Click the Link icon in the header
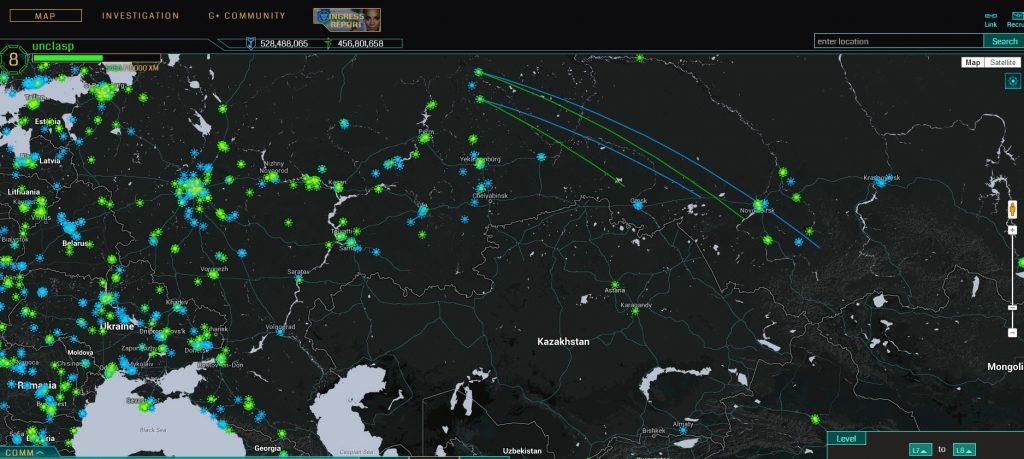This screenshot has width=1024, height=459. point(990,17)
